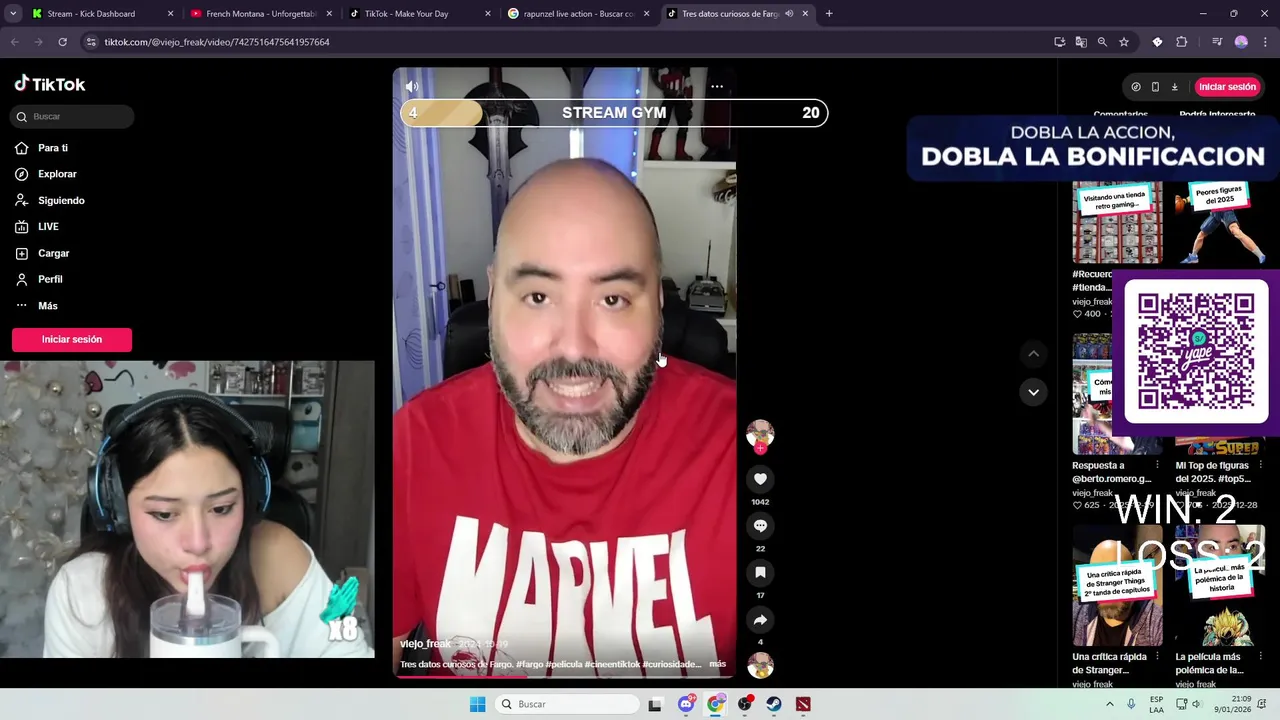1280x720 pixels.
Task: Switch to rapunzel live action tab
Action: [x=578, y=14]
